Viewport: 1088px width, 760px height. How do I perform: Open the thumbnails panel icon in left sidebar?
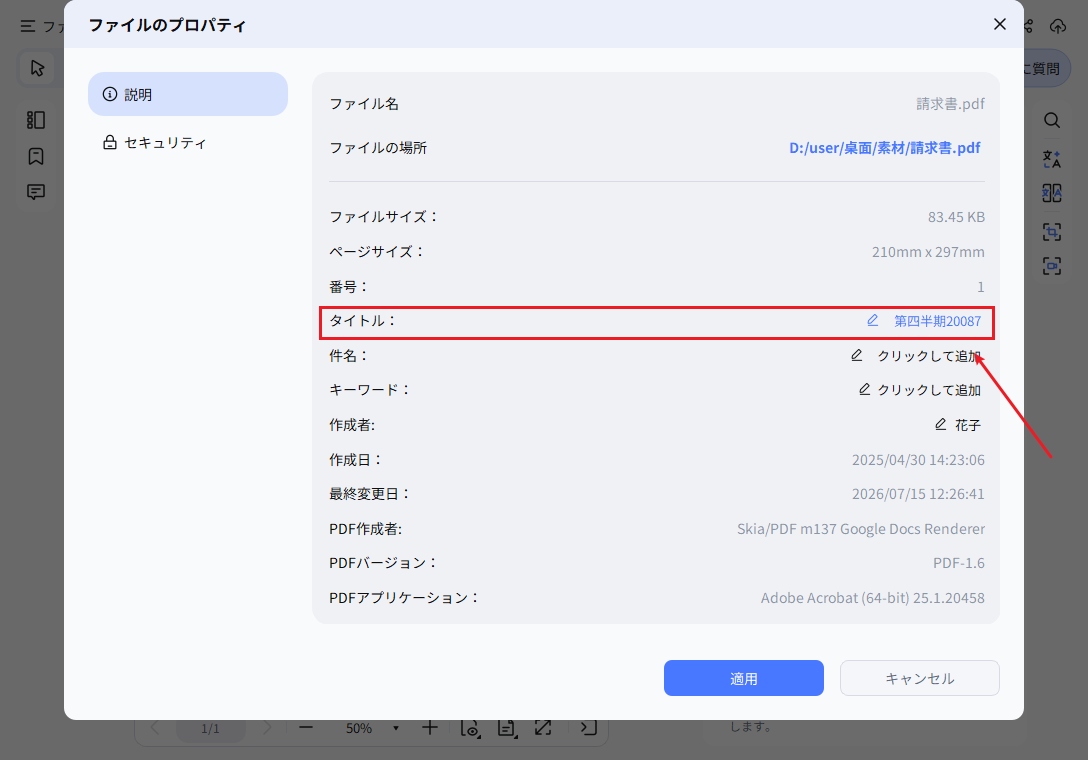tap(36, 120)
